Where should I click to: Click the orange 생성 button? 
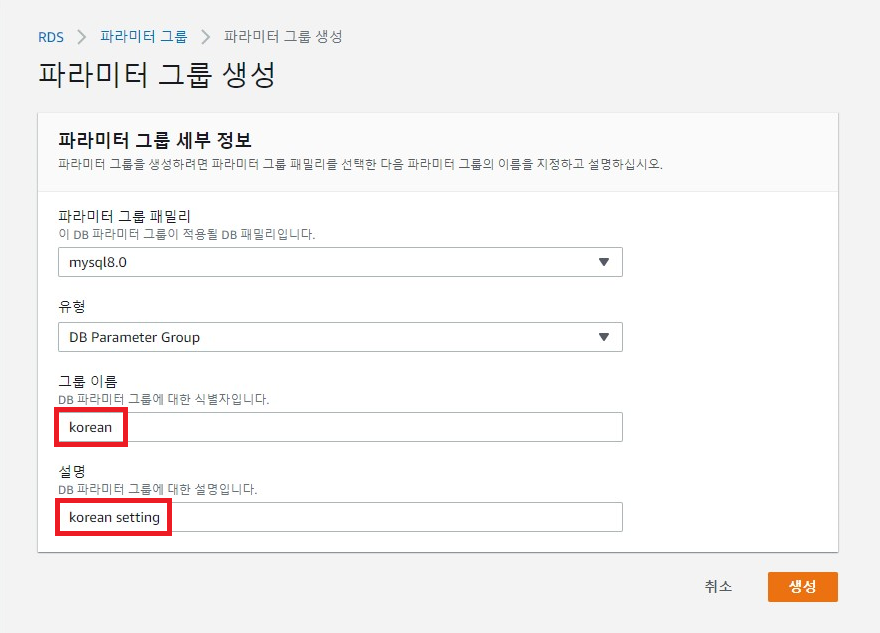coord(803,586)
